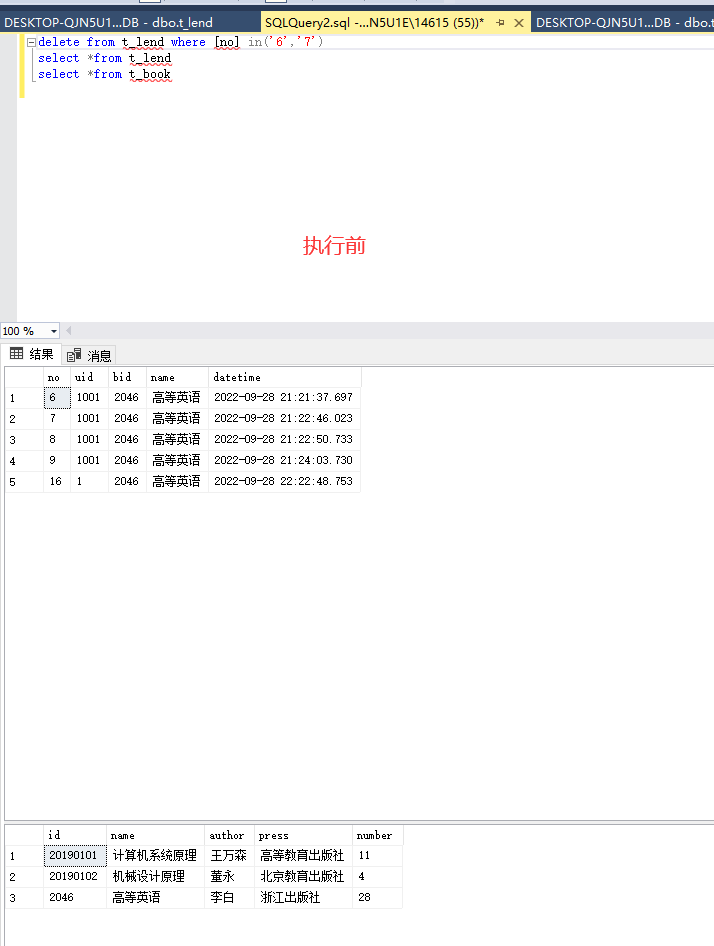This screenshot has width=714, height=946.
Task: Click the author column header
Action: tap(229, 836)
